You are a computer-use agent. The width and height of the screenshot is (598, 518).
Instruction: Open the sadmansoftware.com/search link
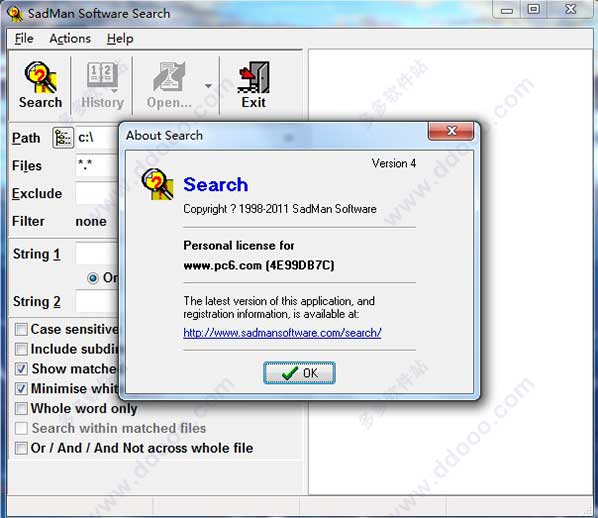click(282, 333)
